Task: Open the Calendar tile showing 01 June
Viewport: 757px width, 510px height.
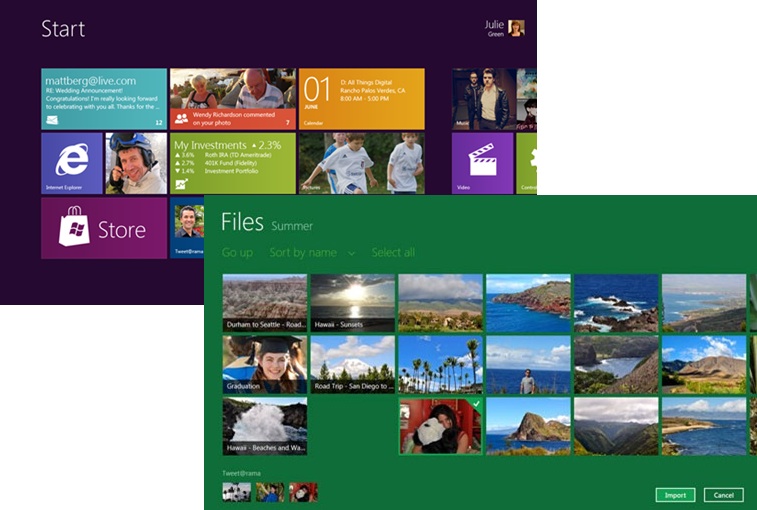Action: pos(362,99)
